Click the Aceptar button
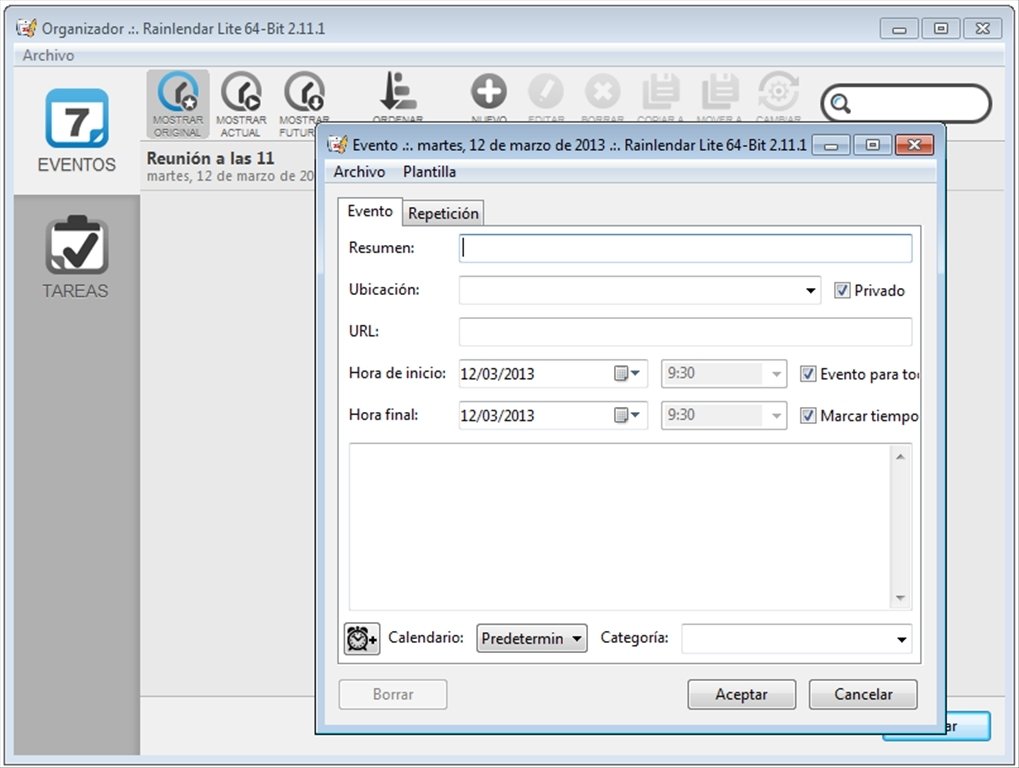 [742, 695]
